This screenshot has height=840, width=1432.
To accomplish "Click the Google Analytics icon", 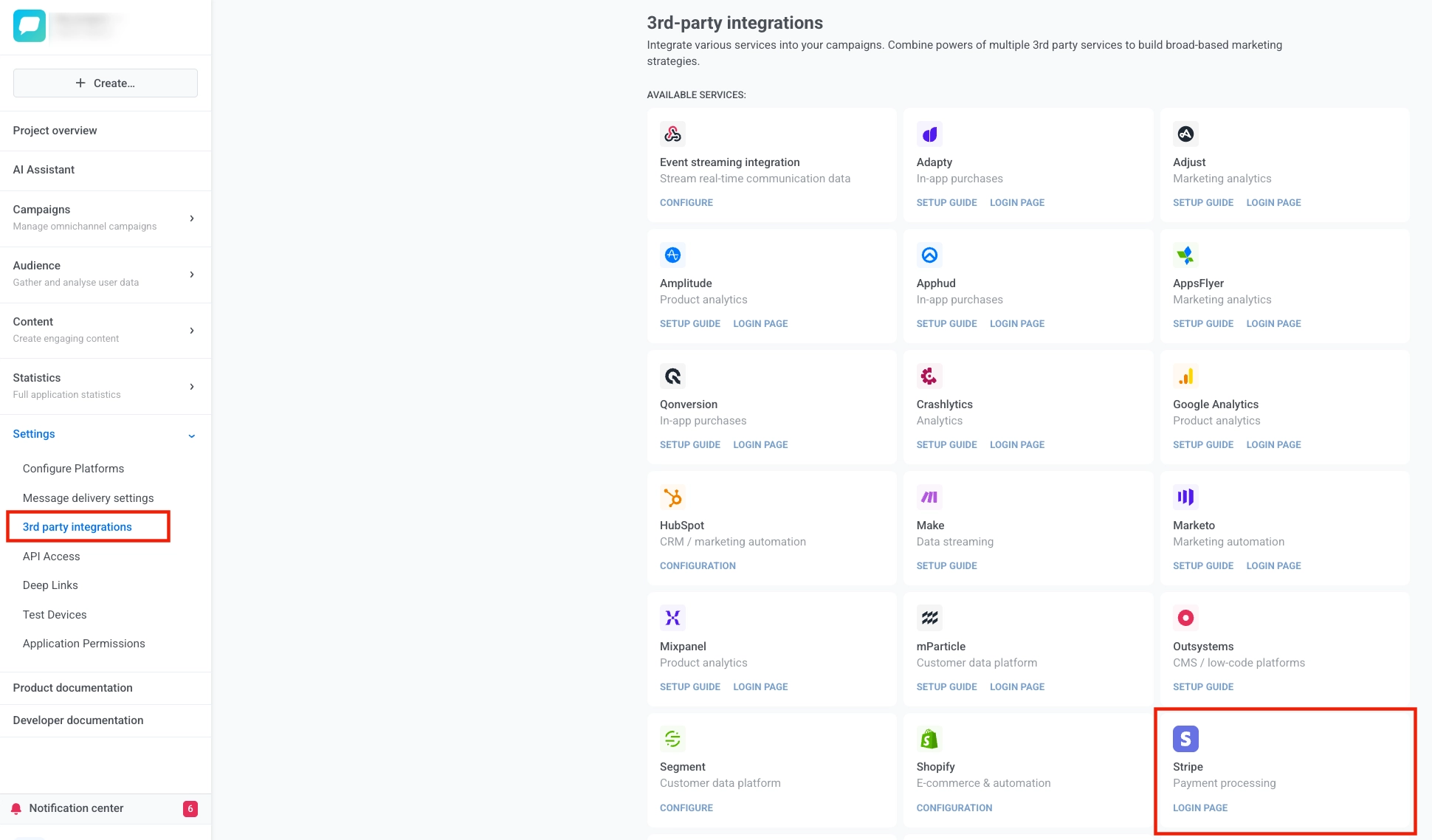I will pos(1185,376).
